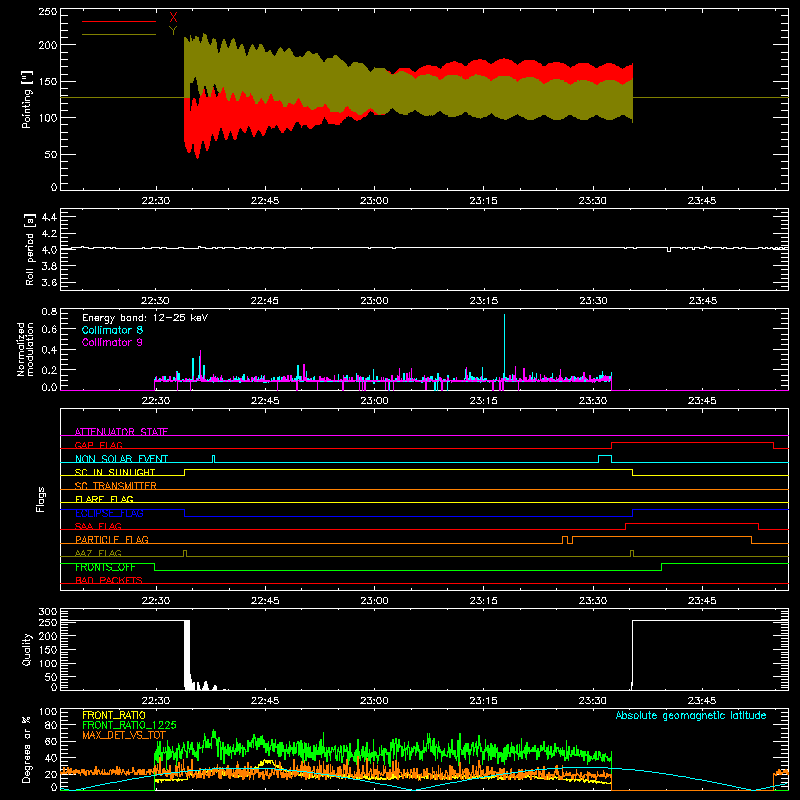Select the yellow FRONT_RATIO legend entry
Image resolution: width=800 pixels, height=800 pixels.
point(114,715)
